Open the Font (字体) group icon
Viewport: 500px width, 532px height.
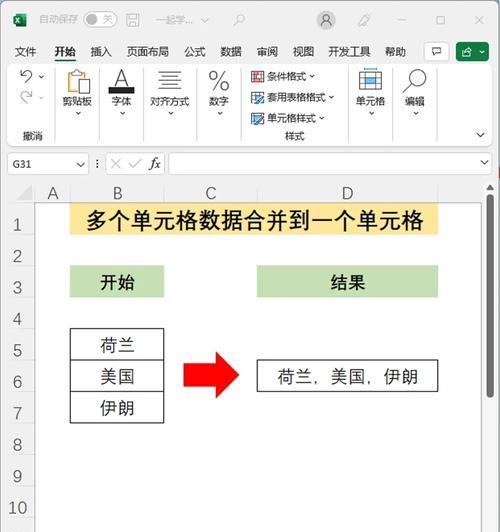pyautogui.click(x=121, y=81)
